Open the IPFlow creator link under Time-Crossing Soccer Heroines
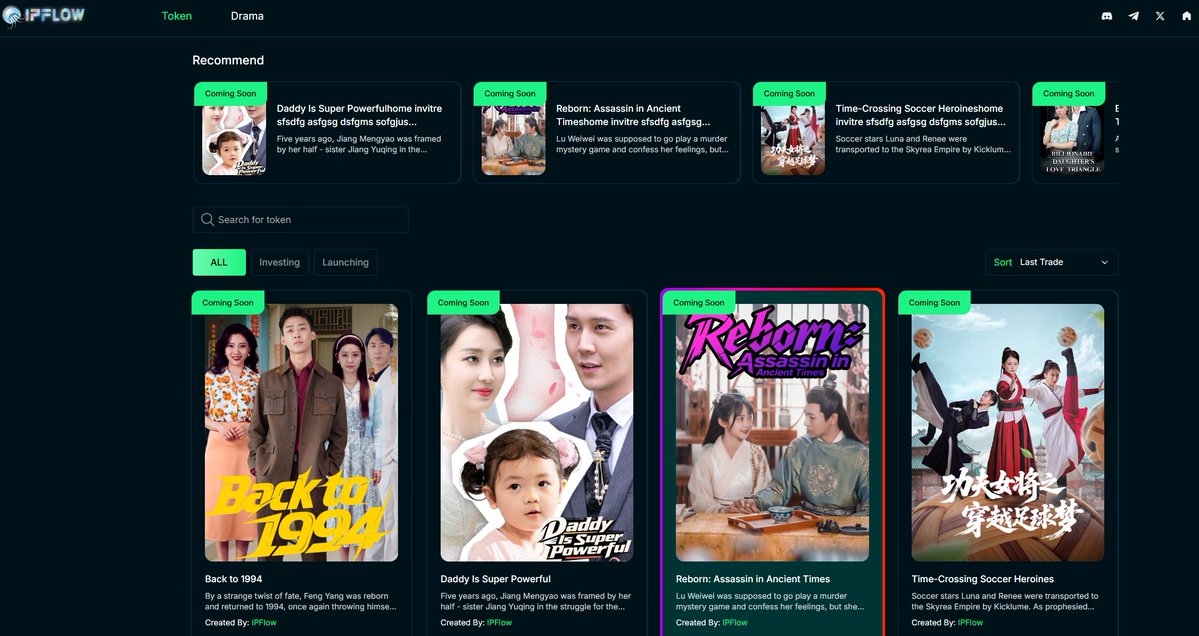 click(x=970, y=622)
